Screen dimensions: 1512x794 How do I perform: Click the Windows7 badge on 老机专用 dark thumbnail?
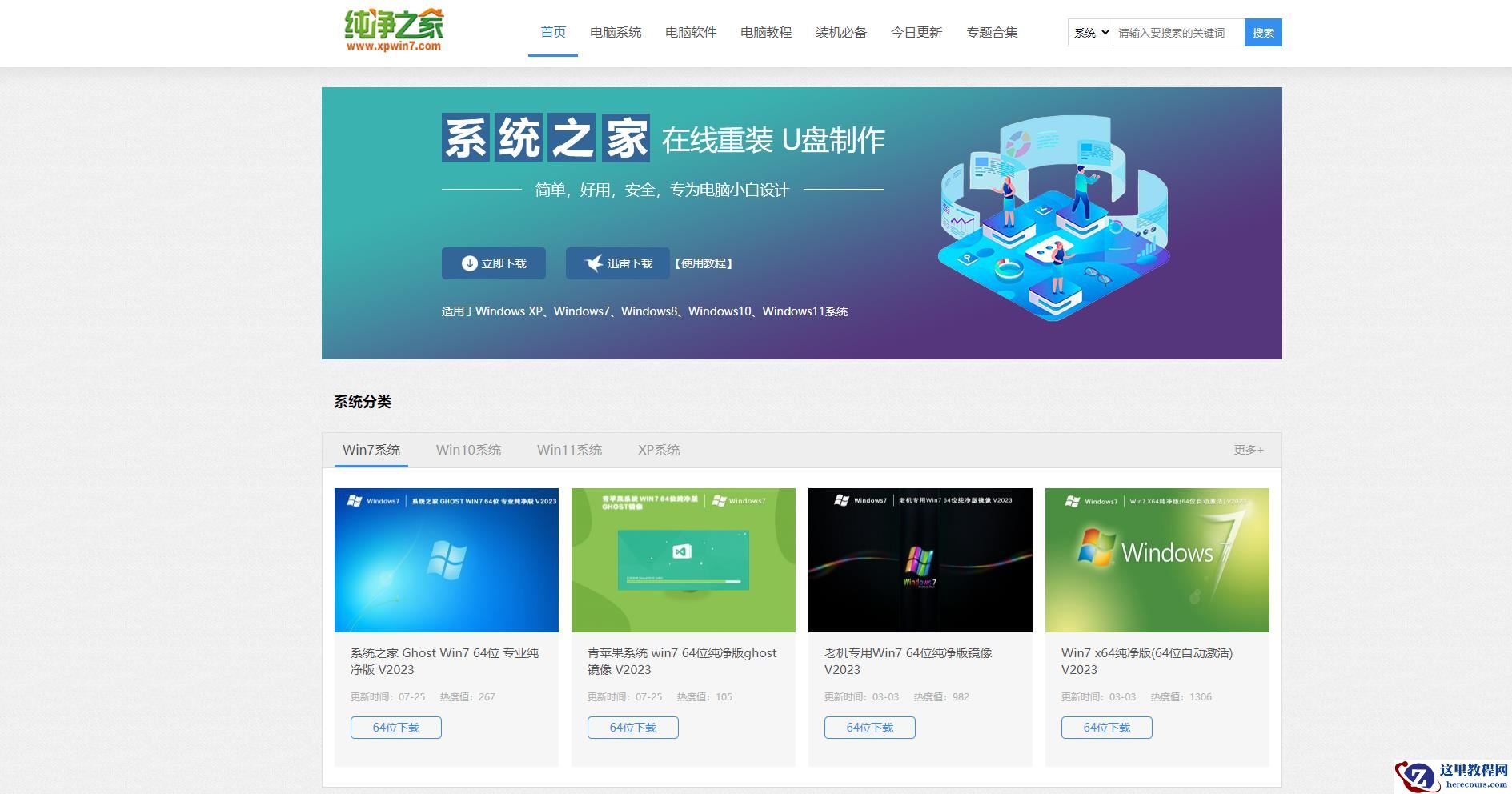coord(860,499)
